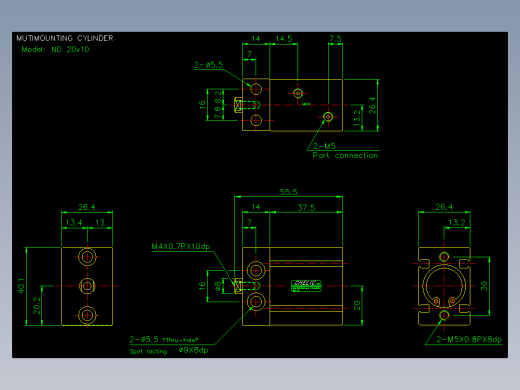Click the "2-ø5.5" callout in top view
This screenshot has width=520, height=390.
(x=208, y=65)
